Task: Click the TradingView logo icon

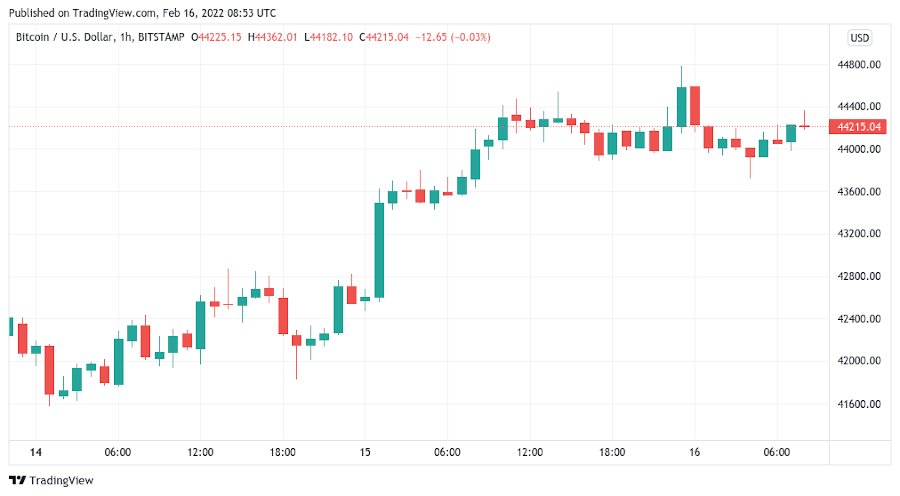Action: coord(18,480)
